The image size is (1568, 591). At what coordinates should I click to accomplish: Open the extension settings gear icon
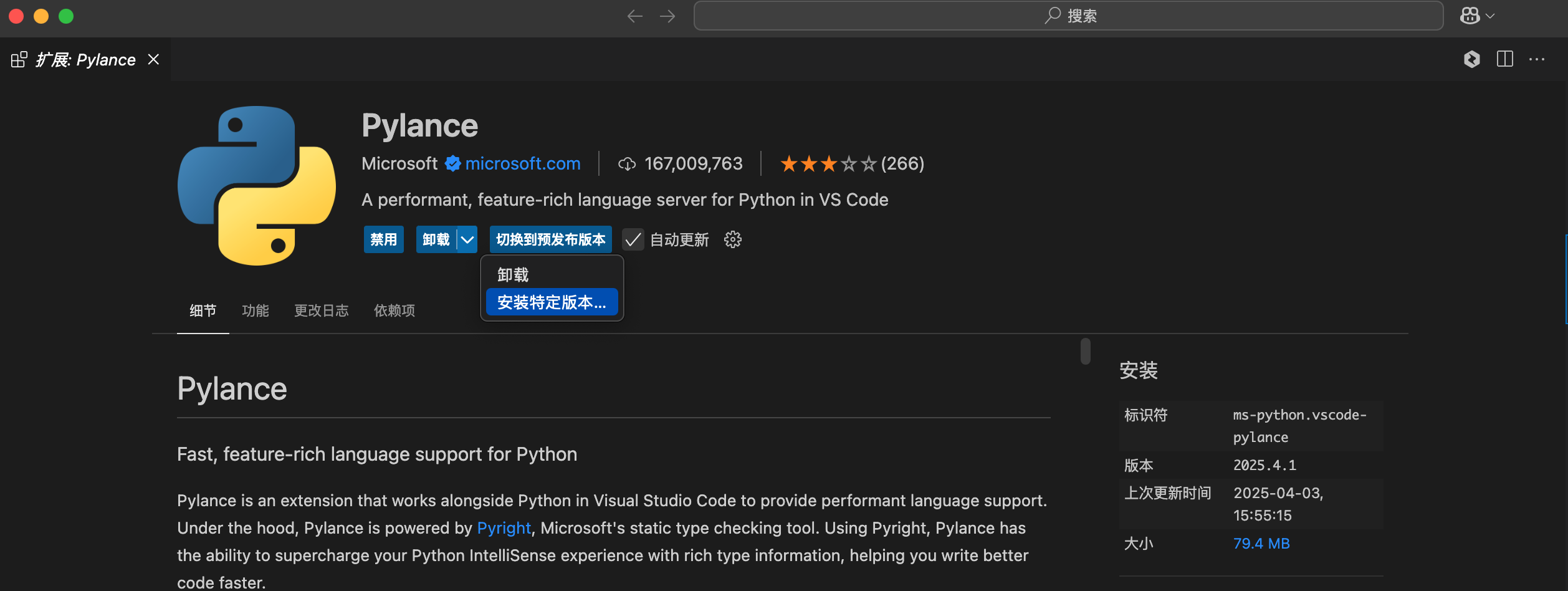pos(733,239)
